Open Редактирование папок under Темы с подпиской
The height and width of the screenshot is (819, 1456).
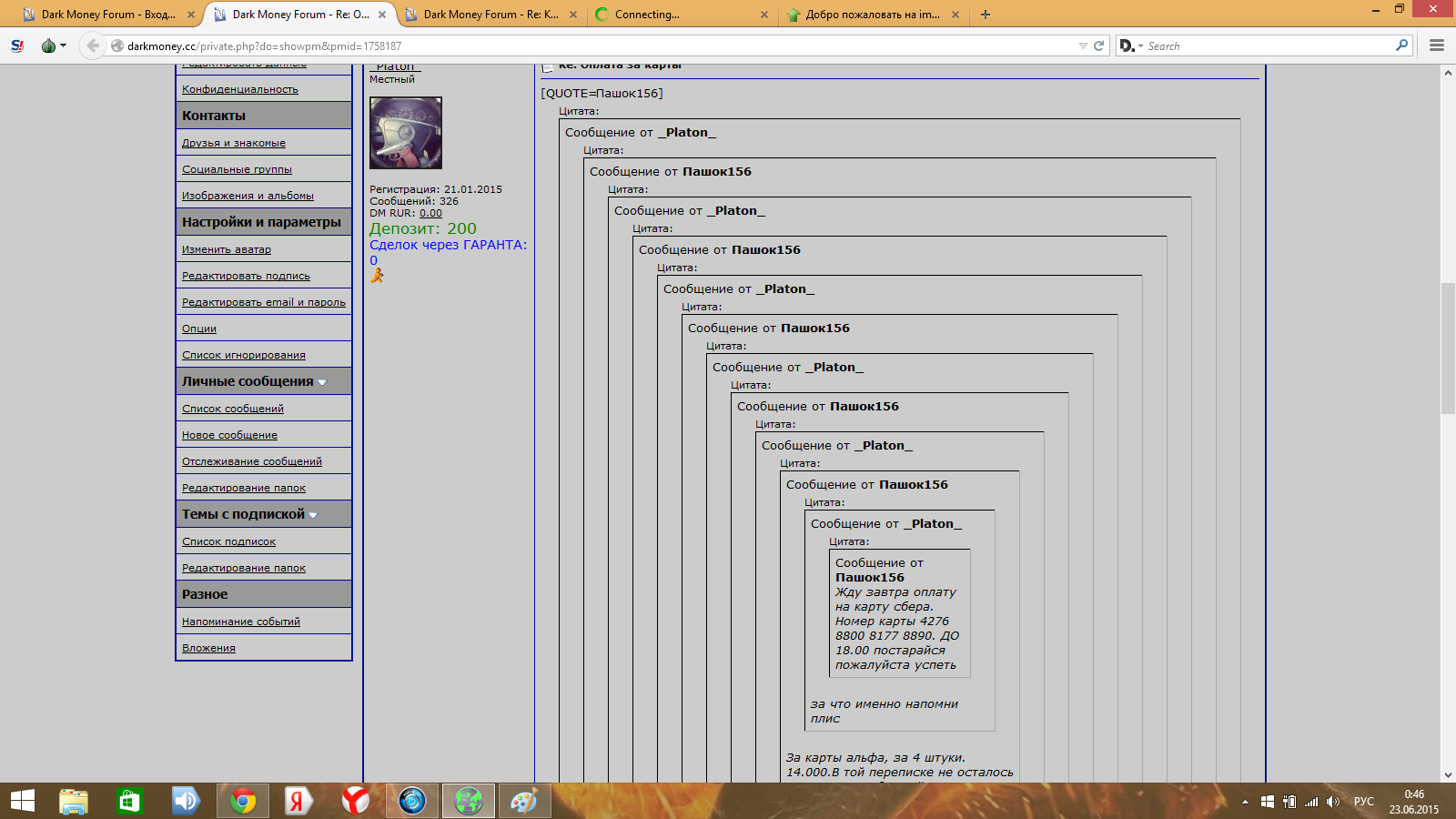click(244, 568)
